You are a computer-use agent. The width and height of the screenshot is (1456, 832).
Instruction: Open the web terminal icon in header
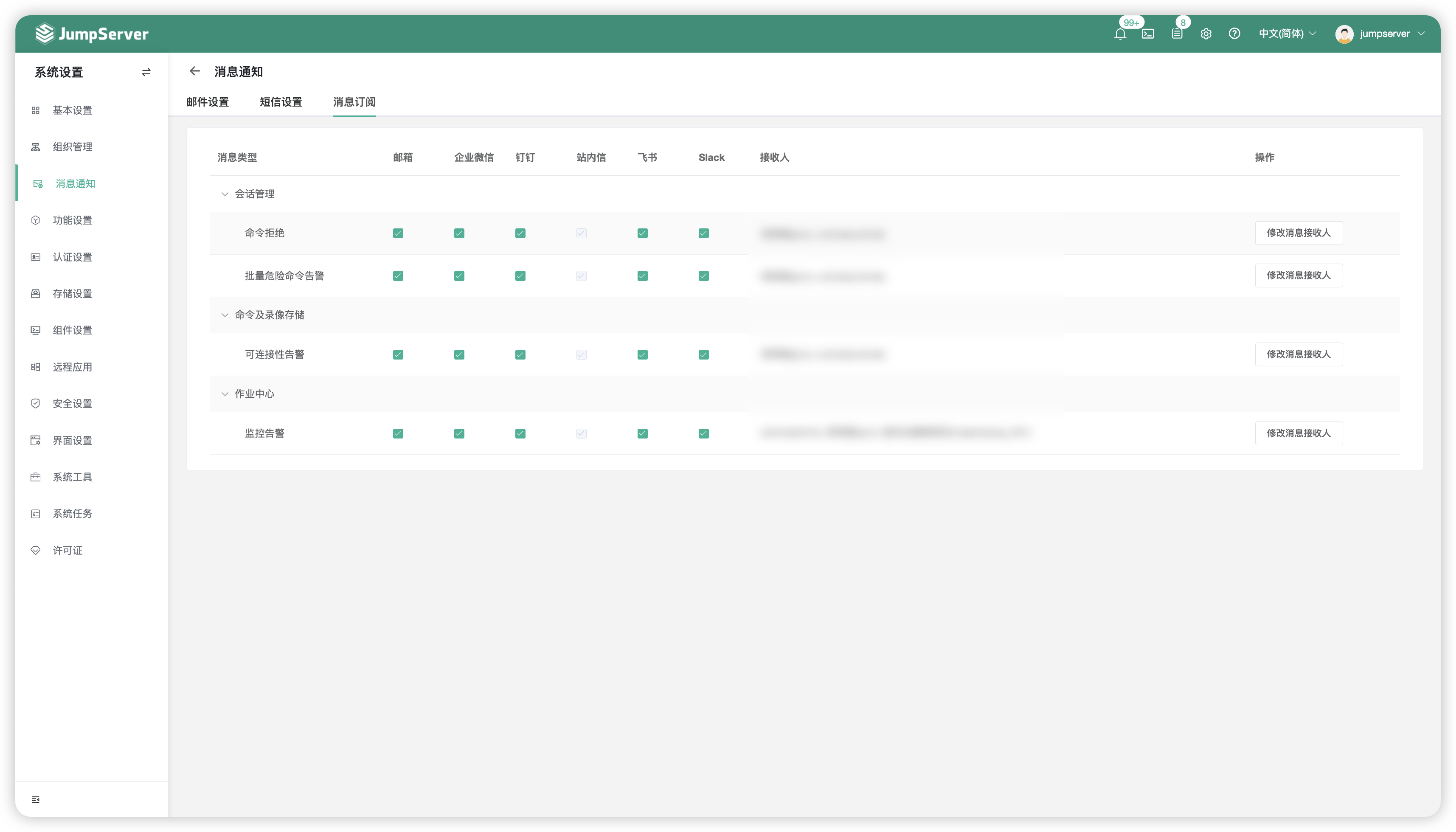coord(1148,34)
